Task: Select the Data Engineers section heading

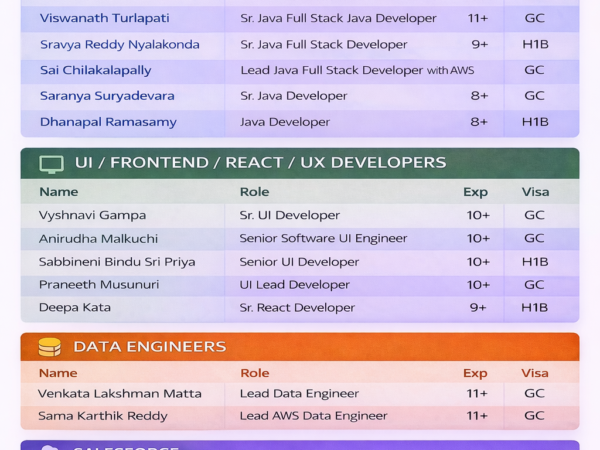Action: point(149,347)
